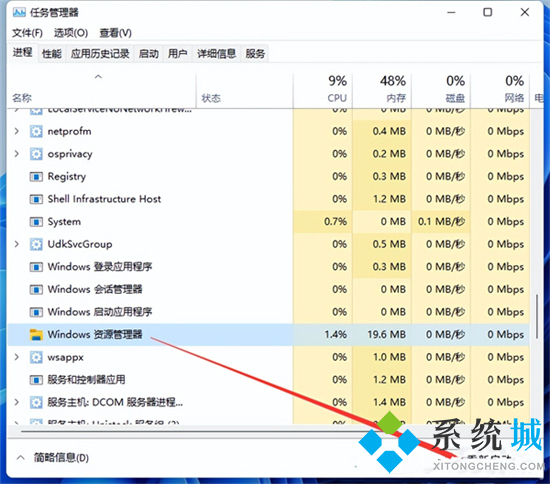Click the 1.4 MB memory value for DCOM
The image size is (550, 484).
(x=389, y=402)
